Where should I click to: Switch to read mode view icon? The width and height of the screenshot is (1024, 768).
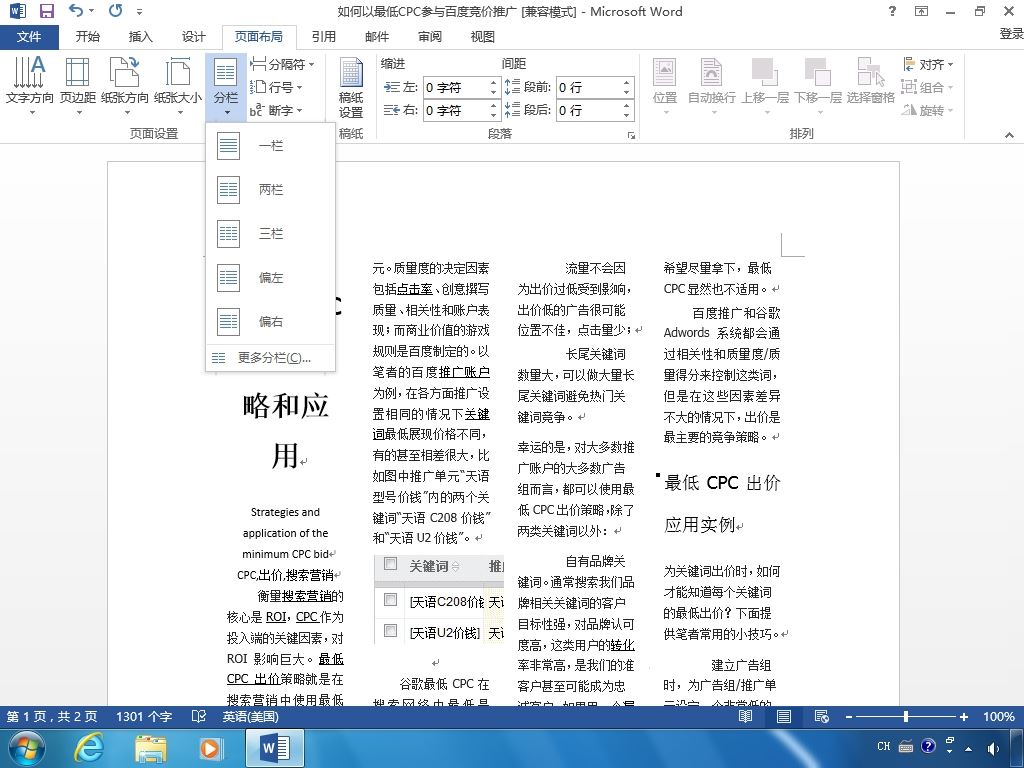click(745, 716)
